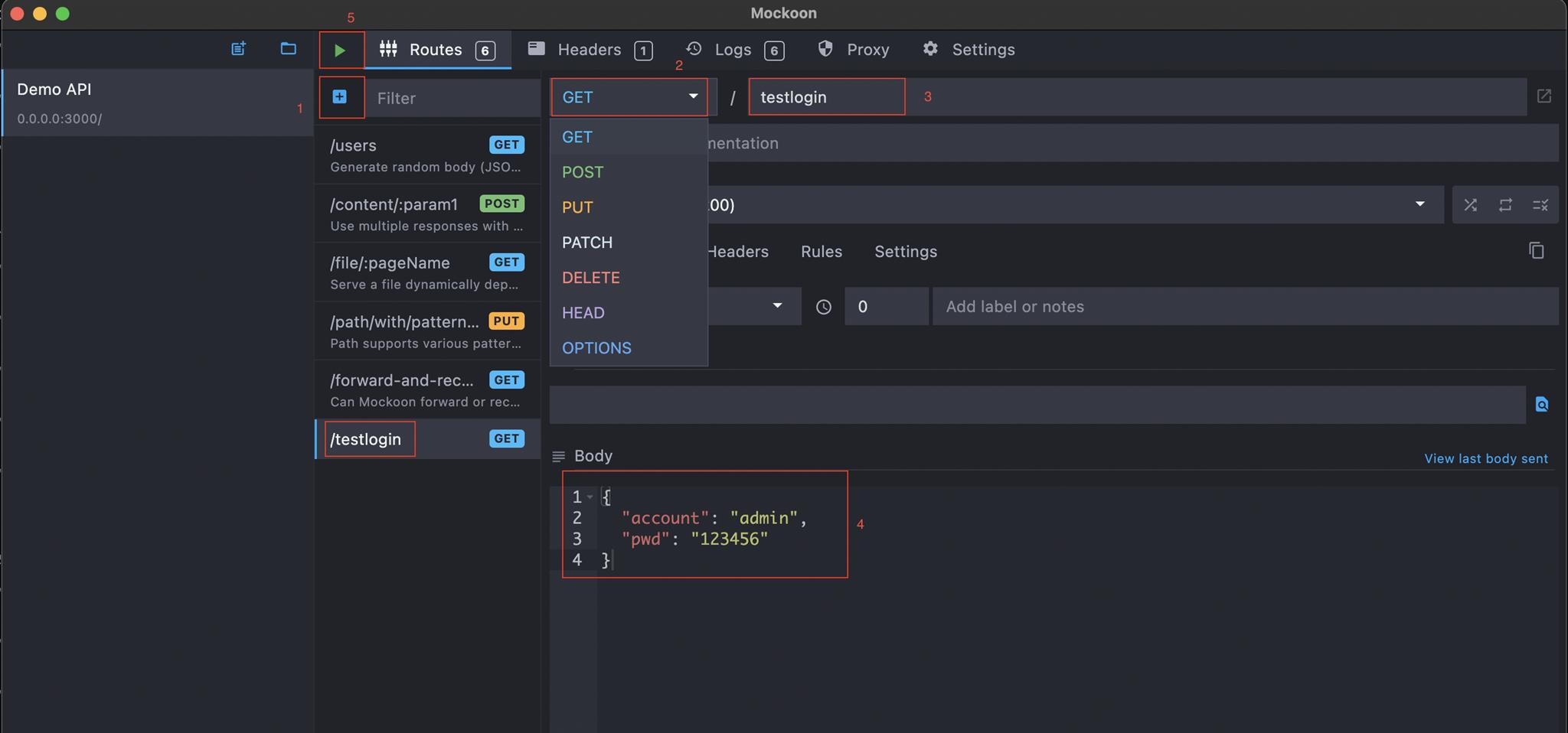Click the route path field containing testlogin
The width and height of the screenshot is (1568, 733).
pos(1137,97)
